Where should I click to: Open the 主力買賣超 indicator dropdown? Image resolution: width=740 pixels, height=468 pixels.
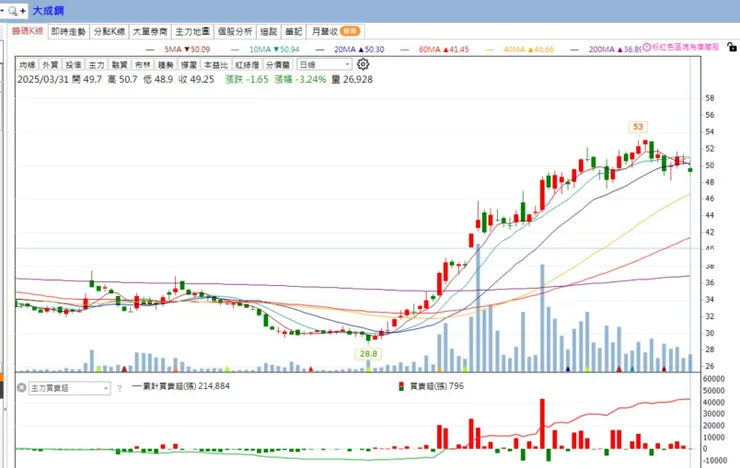point(69,388)
